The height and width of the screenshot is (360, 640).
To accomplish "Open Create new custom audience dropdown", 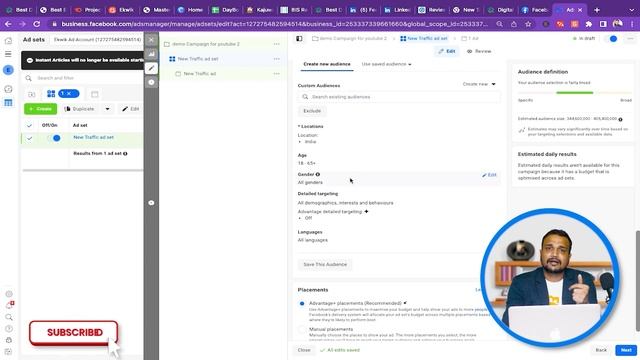I will [x=479, y=84].
